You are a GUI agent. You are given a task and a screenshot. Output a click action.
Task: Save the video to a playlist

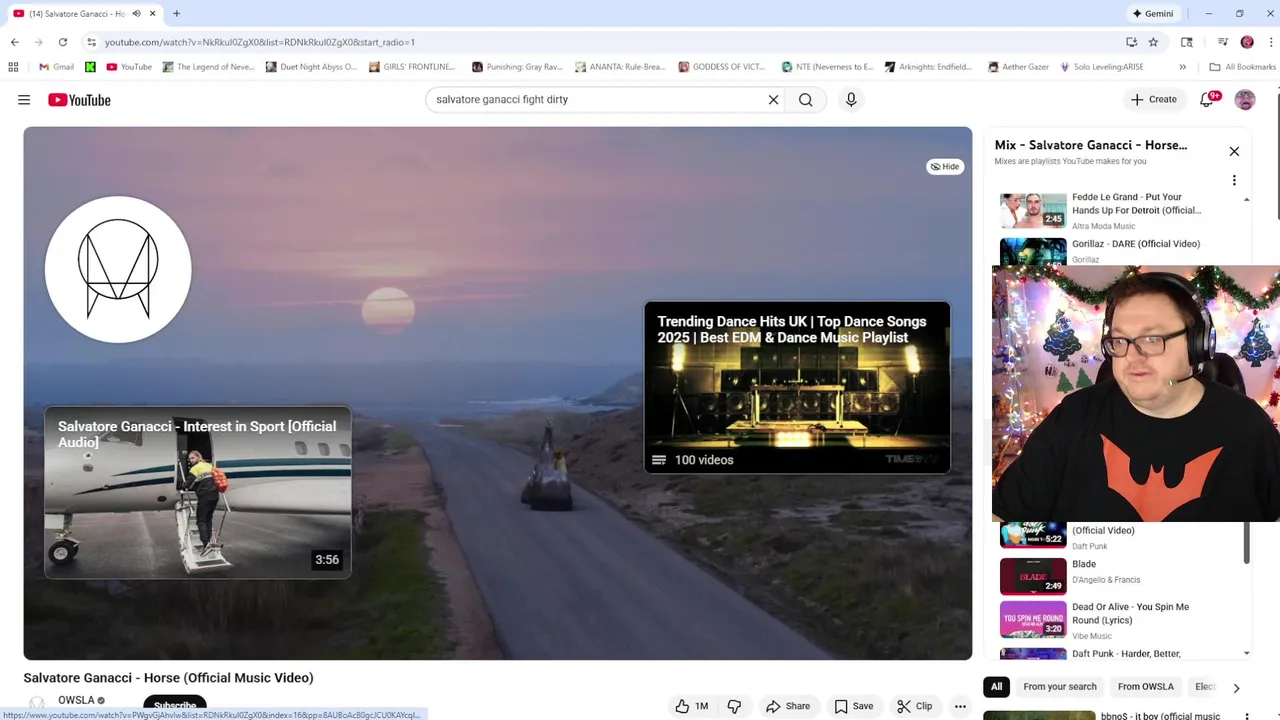pos(853,706)
